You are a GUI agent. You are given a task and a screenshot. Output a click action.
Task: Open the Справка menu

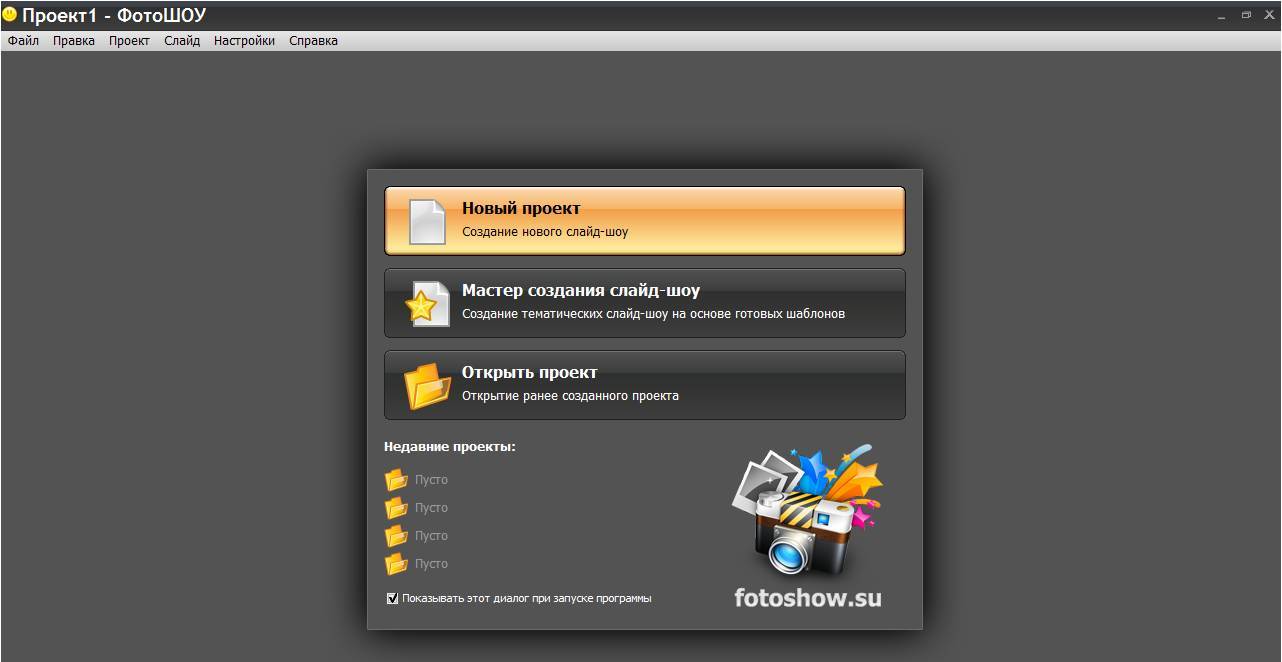pos(313,41)
